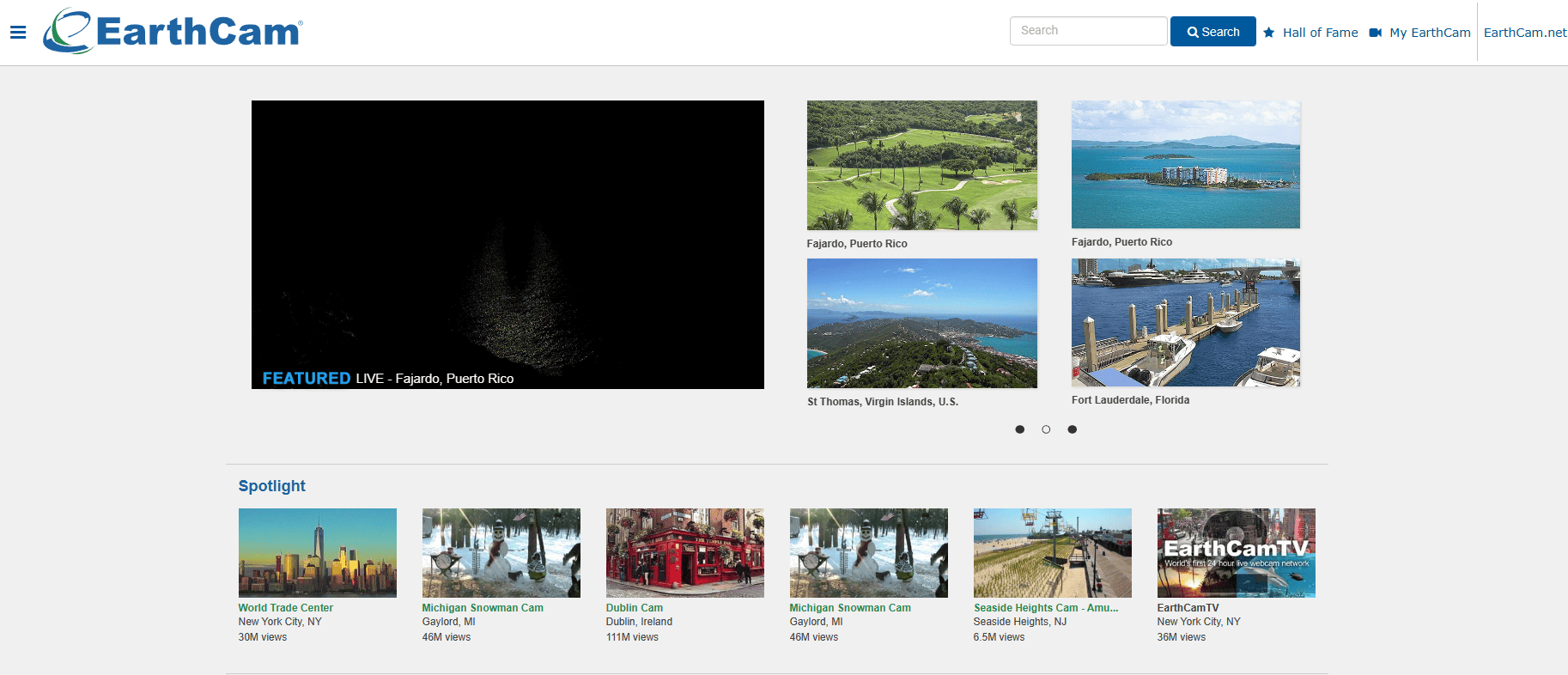1568x675 pixels.
Task: Open the St Thomas, Virgin Islands thumbnail
Action: (921, 323)
